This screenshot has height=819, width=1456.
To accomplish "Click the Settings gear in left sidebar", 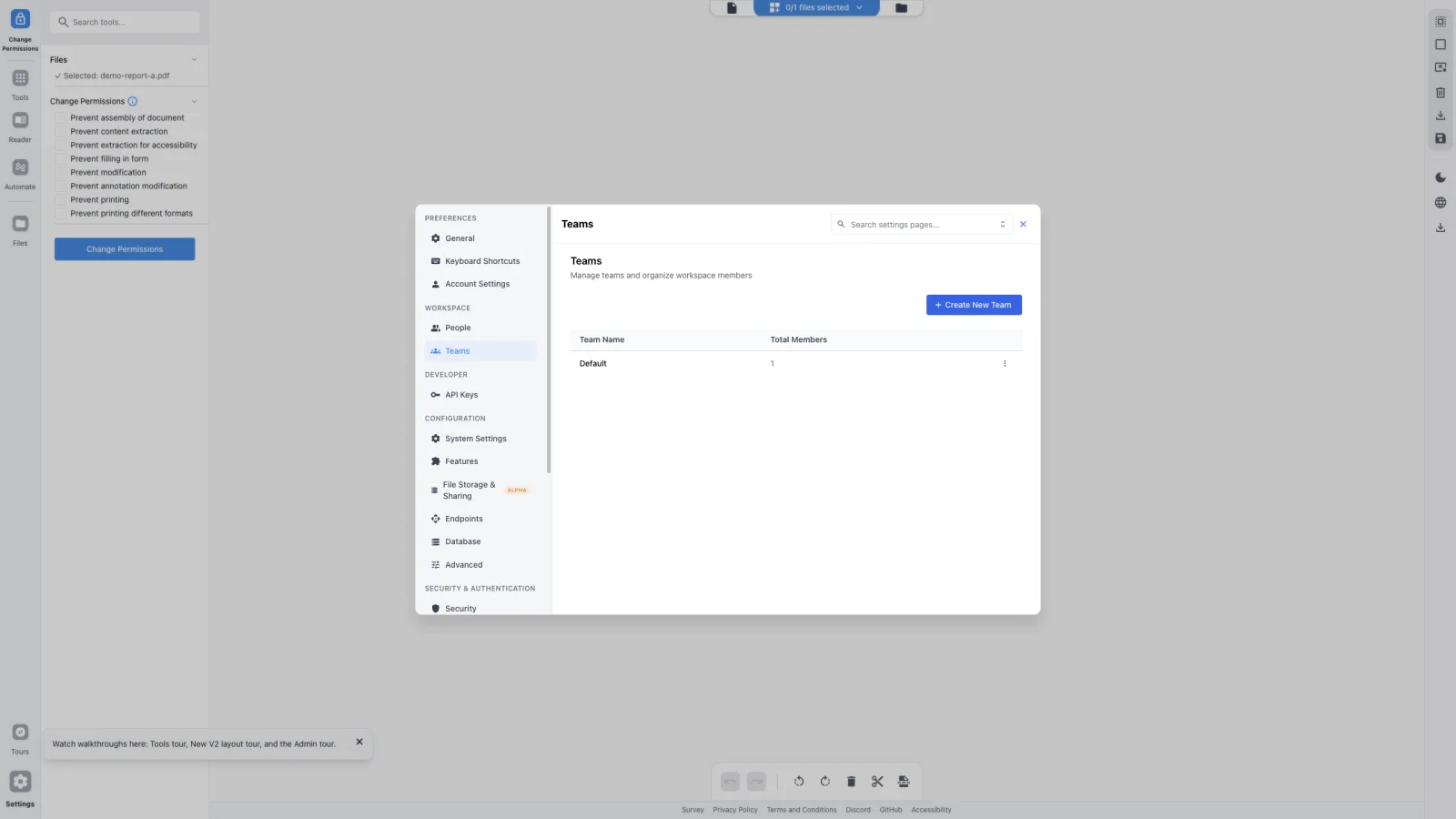I will (x=20, y=782).
